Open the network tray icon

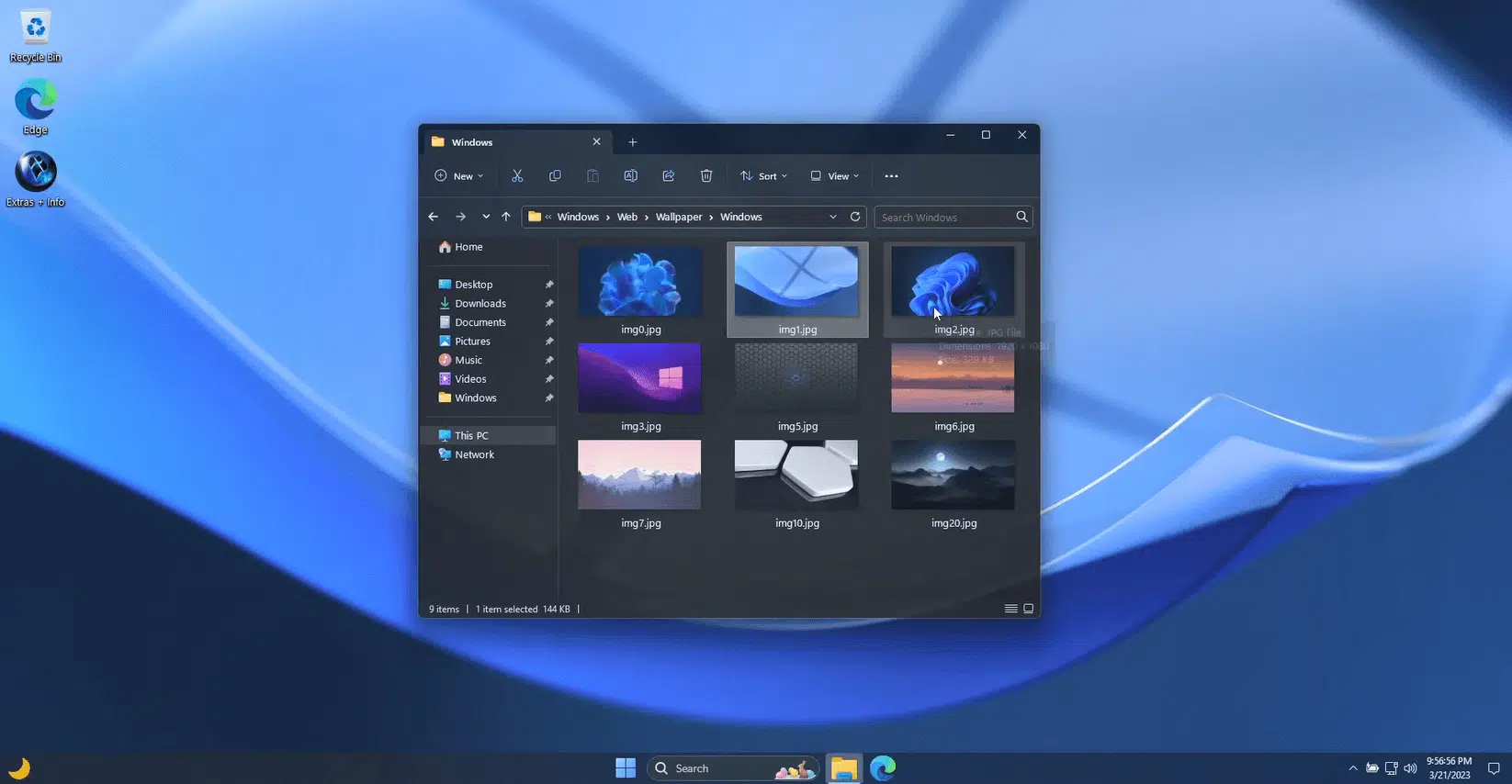click(x=1391, y=768)
